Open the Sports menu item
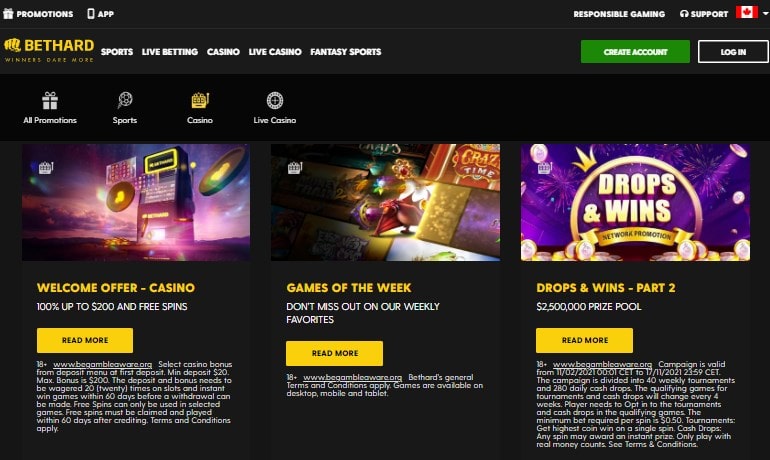The width and height of the screenshot is (770, 460). pos(117,52)
